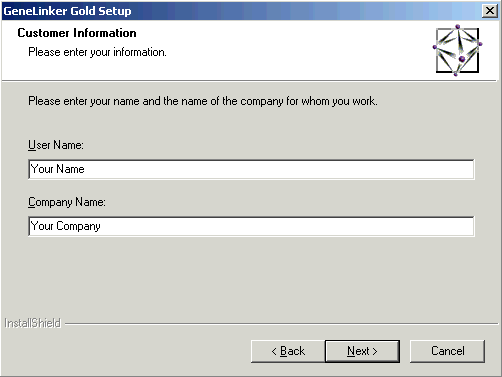Click the 'User Name:' label
The height and width of the screenshot is (377, 502).
(x=56, y=145)
